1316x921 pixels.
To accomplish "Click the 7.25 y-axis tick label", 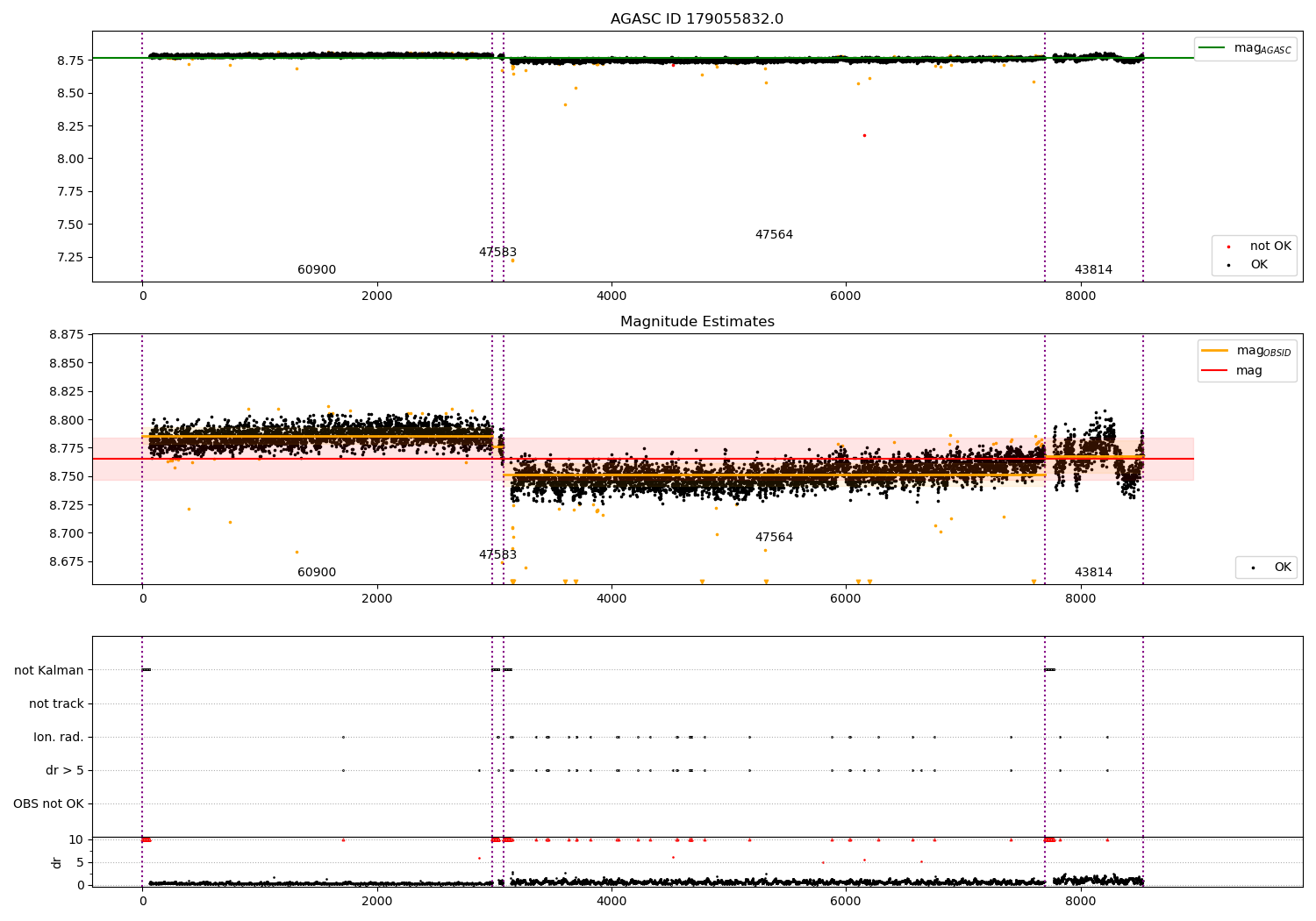I will pyautogui.click(x=70, y=257).
